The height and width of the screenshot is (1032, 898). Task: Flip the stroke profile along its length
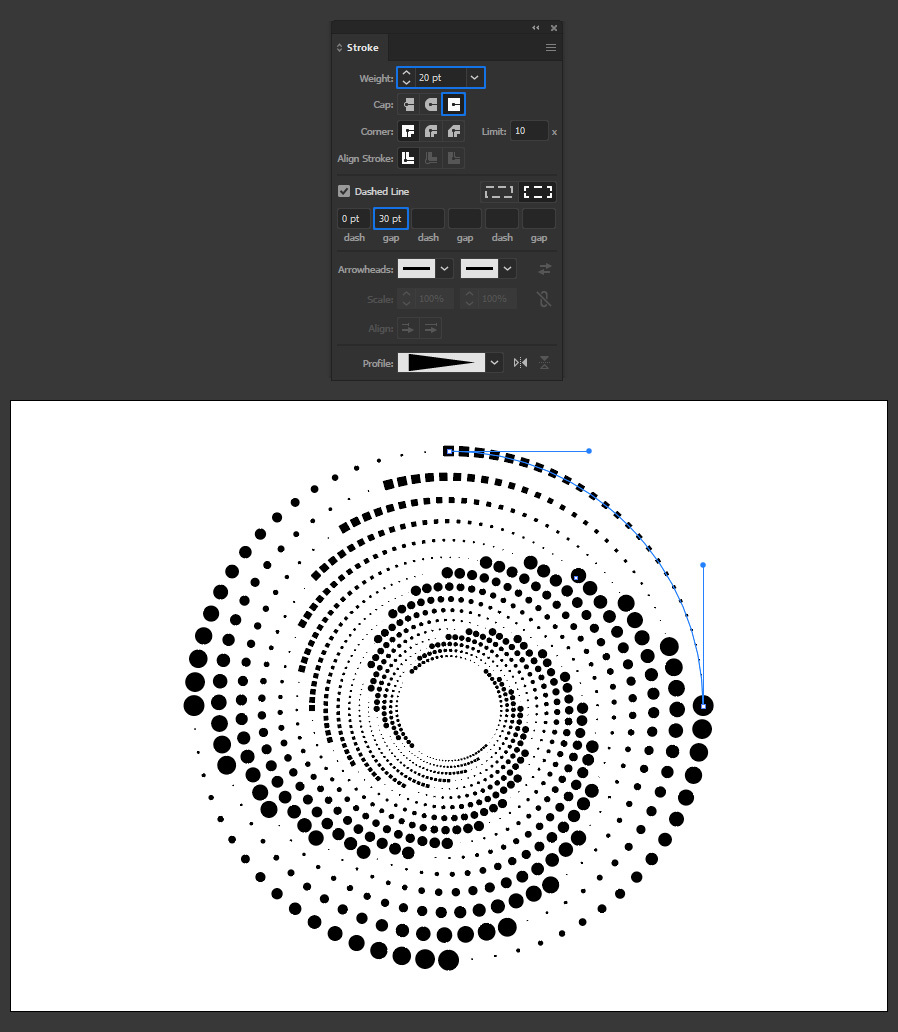tap(520, 363)
